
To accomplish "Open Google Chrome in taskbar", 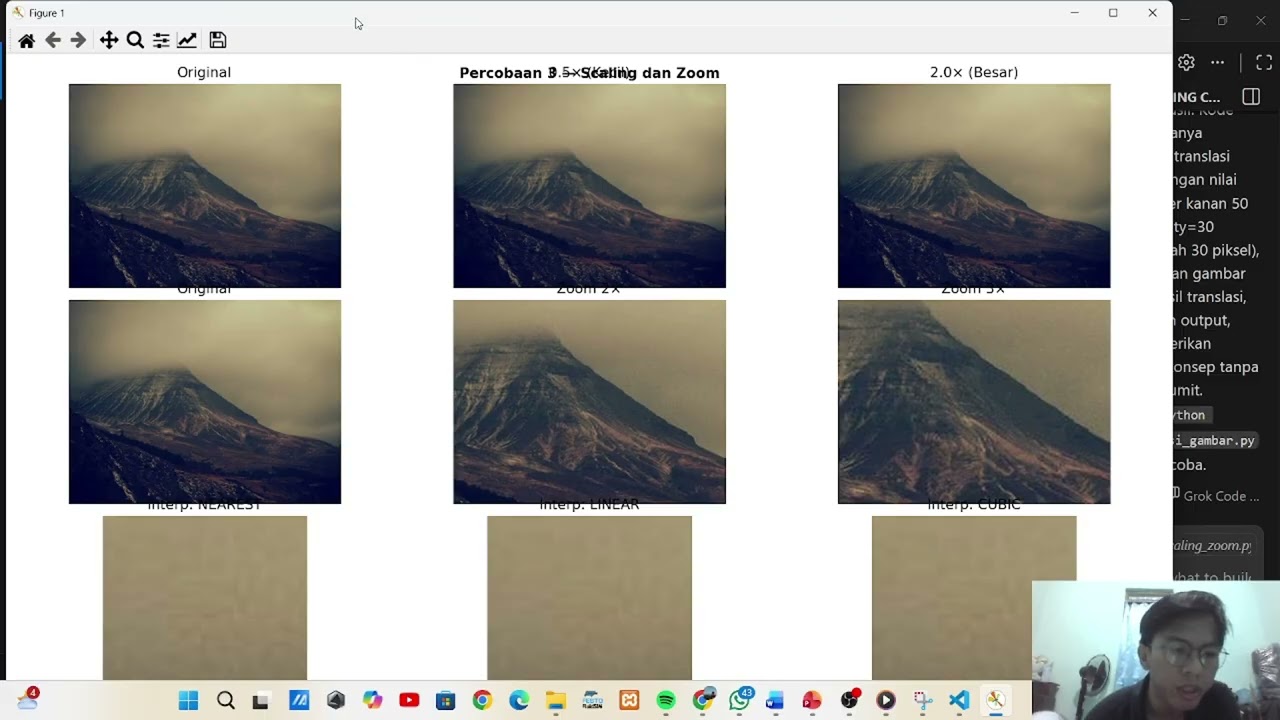I will coord(482,700).
